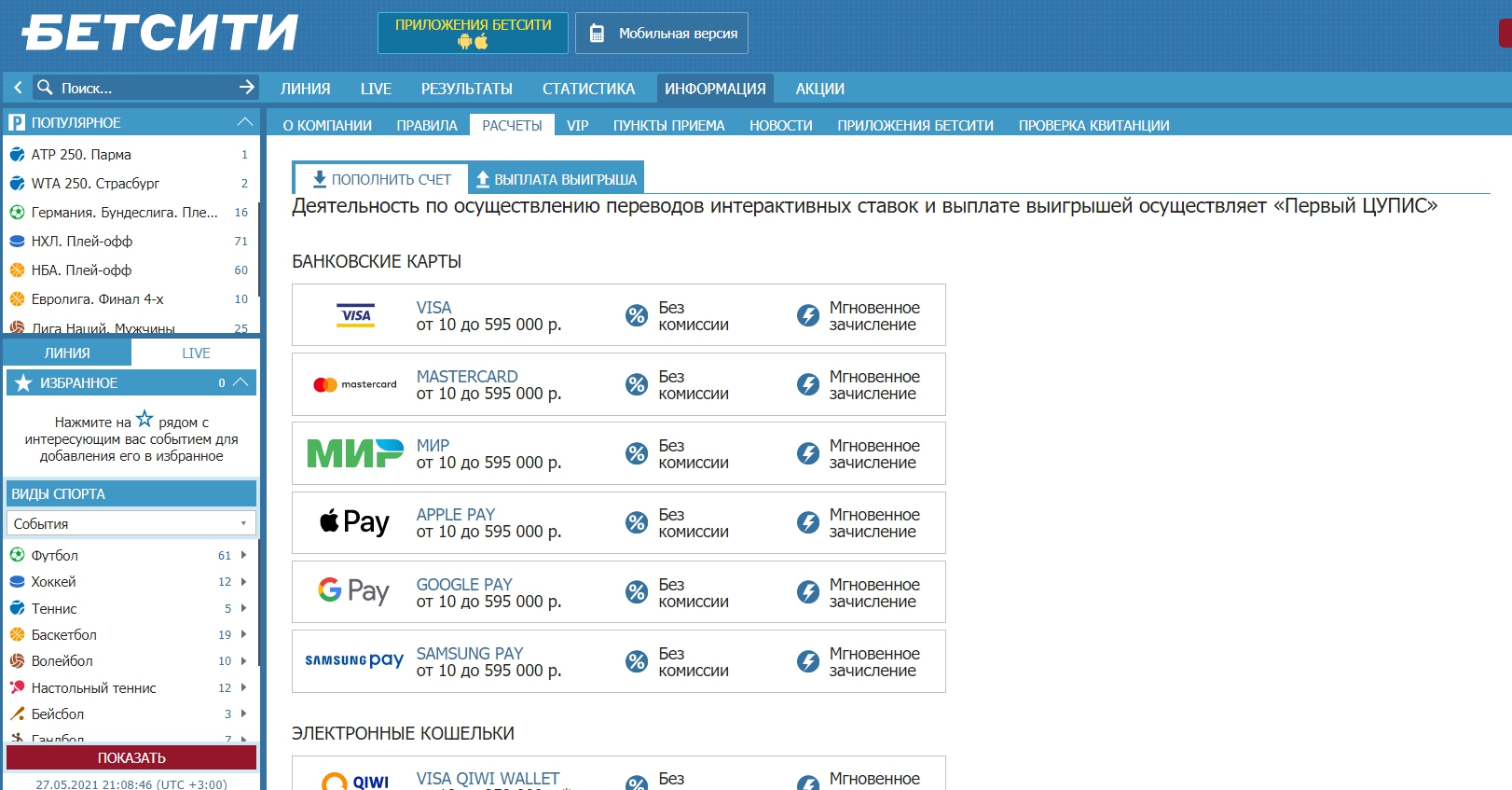Click the search magnifier icon
1512x790 pixels.
tap(45, 88)
